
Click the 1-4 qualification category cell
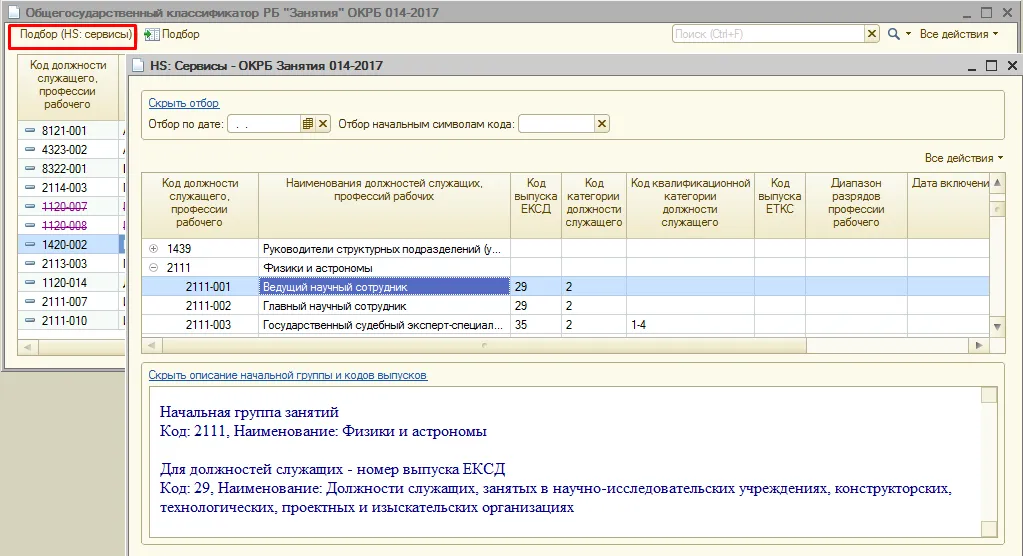click(690, 324)
